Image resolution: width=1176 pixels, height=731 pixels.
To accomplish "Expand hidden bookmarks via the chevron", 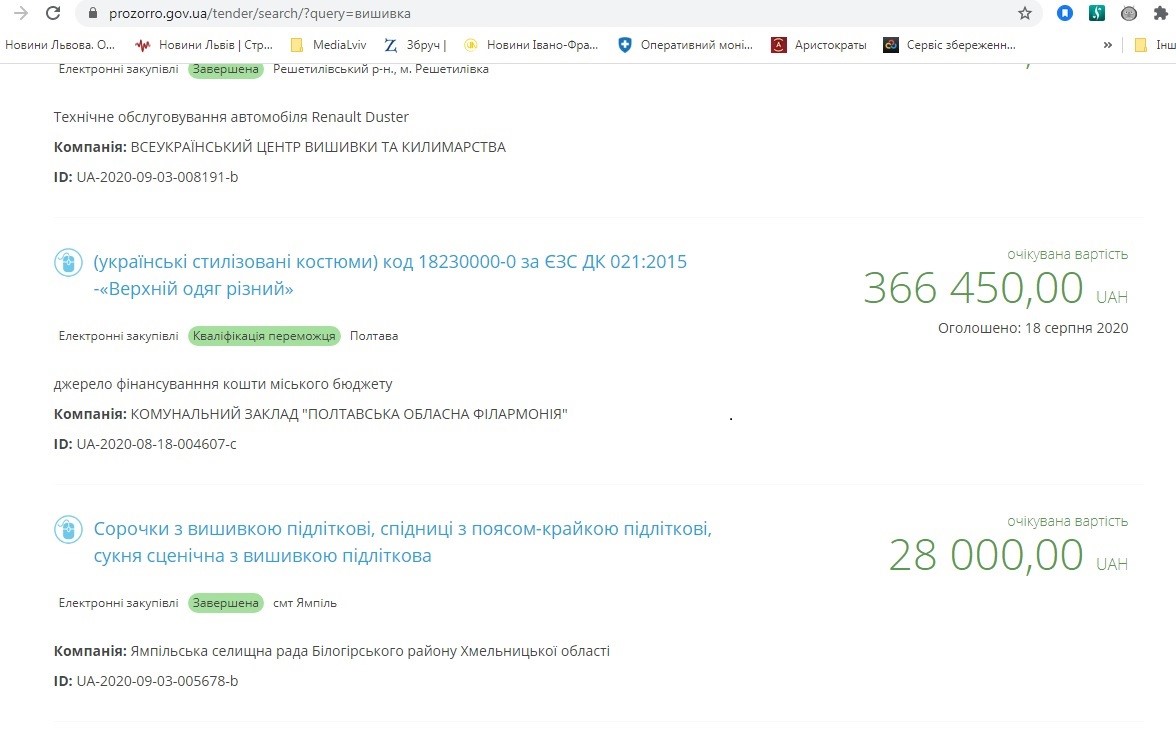I will pyautogui.click(x=1106, y=45).
